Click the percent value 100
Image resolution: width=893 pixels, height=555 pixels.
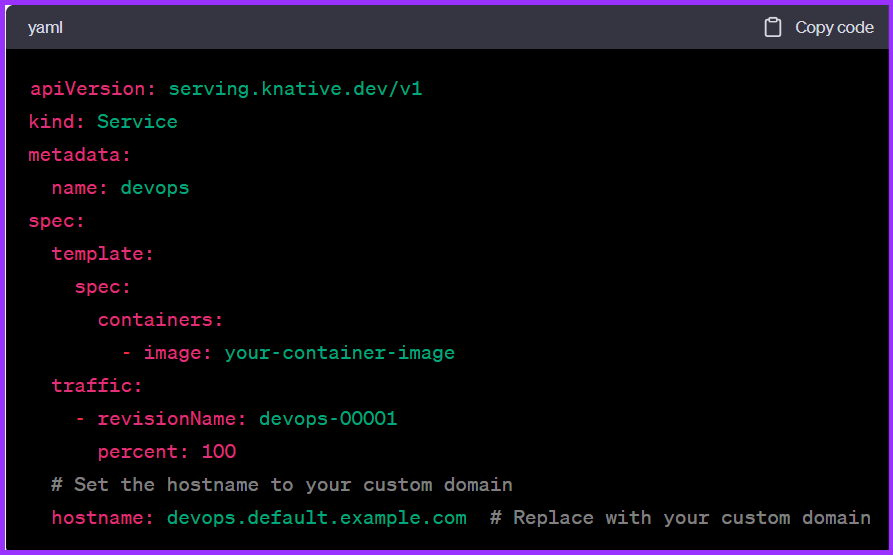click(219, 451)
